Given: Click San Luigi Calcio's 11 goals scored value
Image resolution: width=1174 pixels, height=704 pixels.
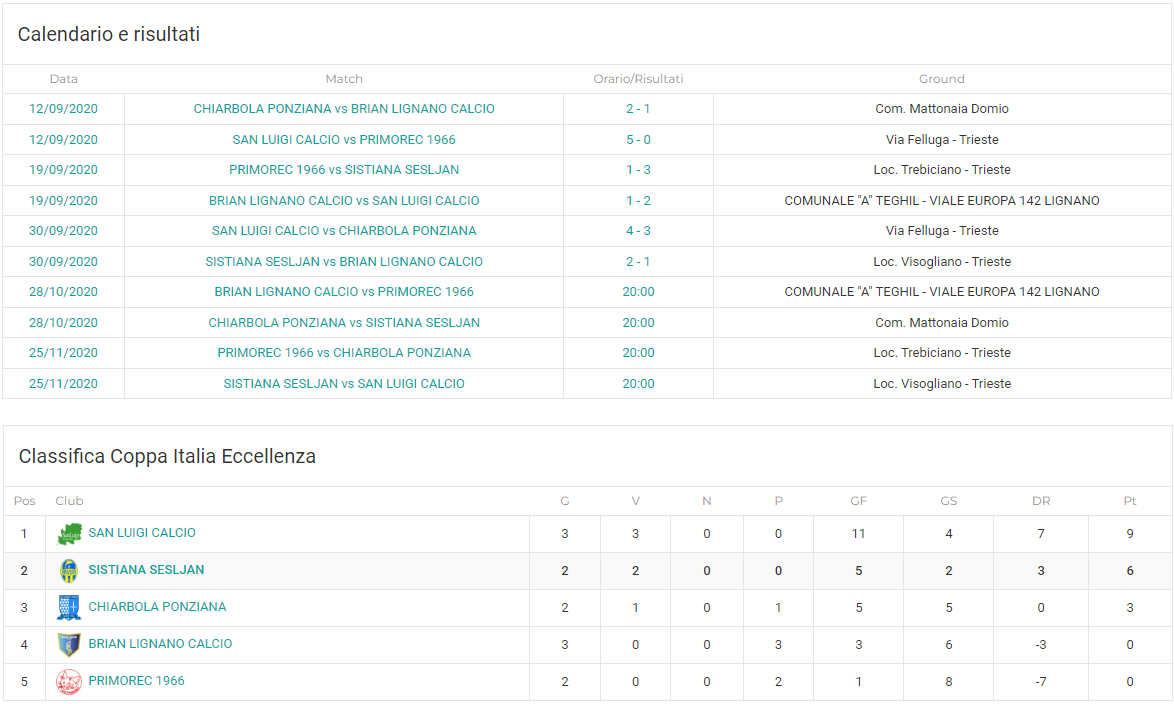Looking at the screenshot, I should (x=859, y=534).
